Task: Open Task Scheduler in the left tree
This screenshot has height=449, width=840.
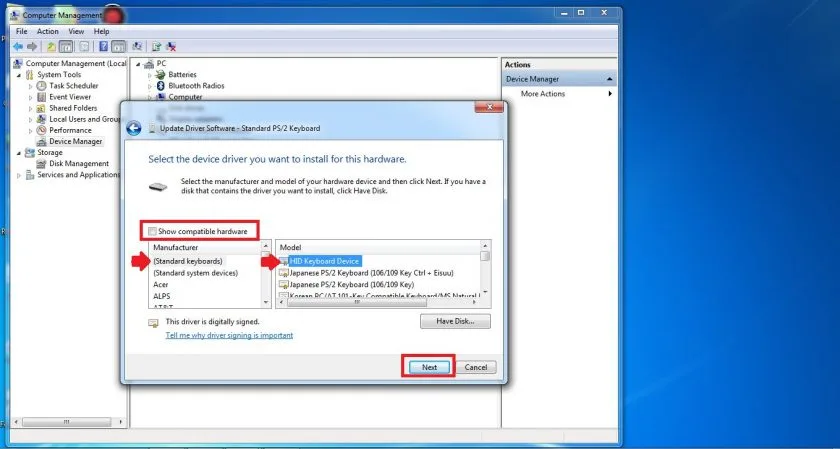Action: pyautogui.click(x=73, y=86)
